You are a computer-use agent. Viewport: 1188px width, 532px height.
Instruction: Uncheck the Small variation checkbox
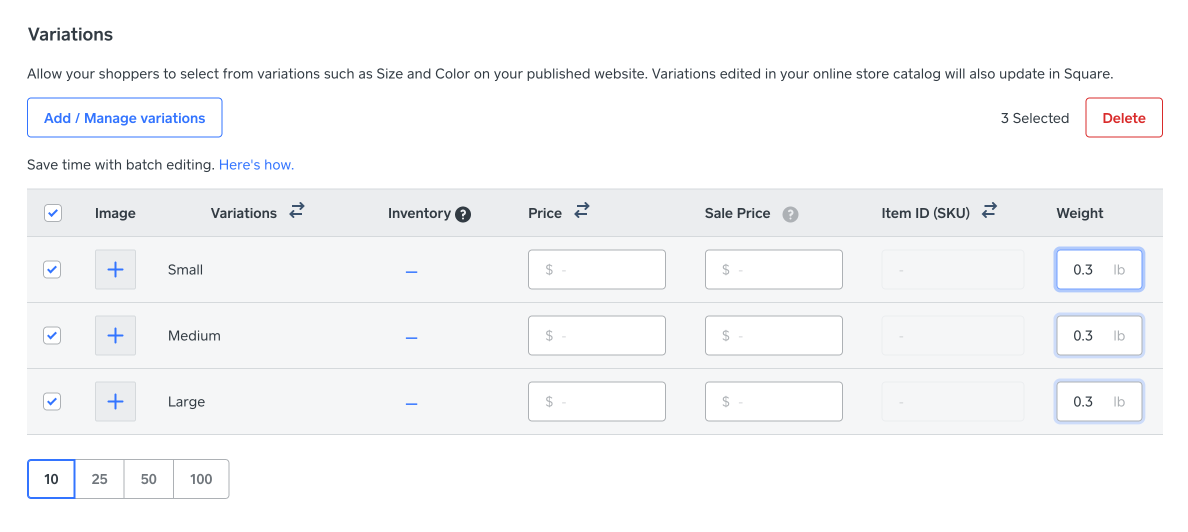(53, 270)
